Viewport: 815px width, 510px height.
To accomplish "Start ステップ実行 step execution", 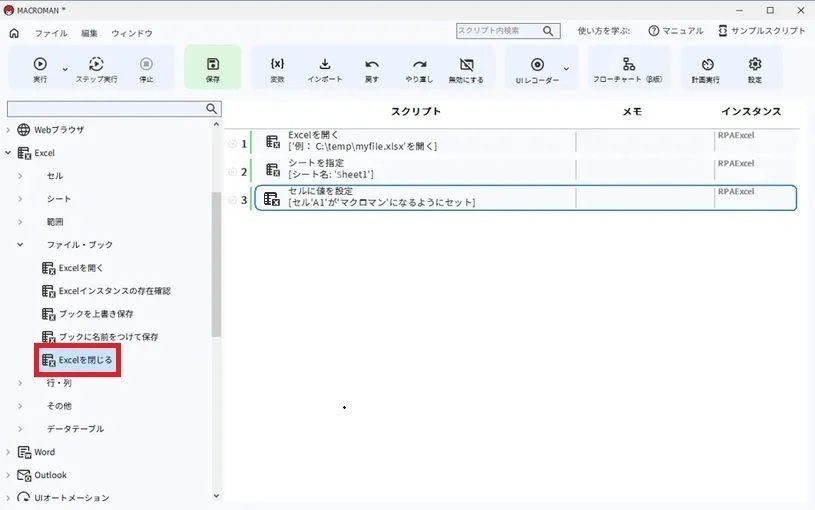I will 96,69.
